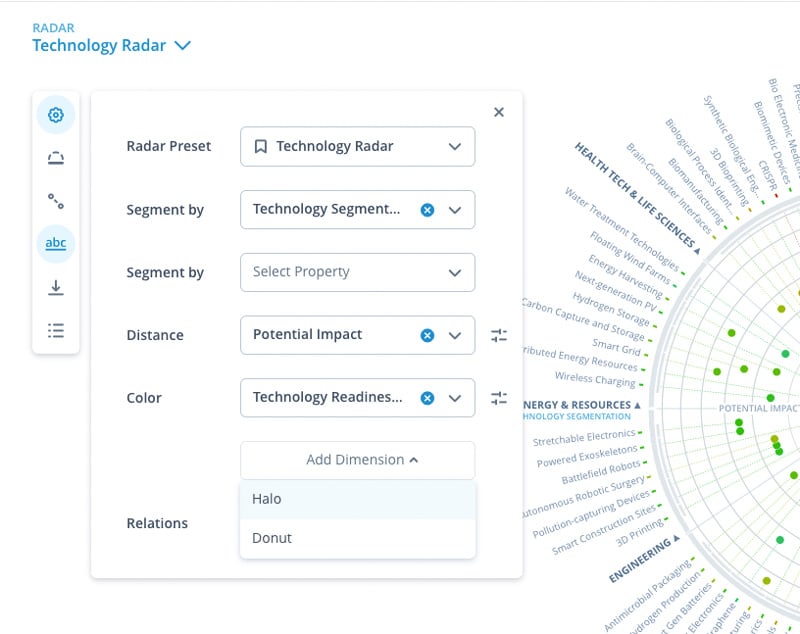Toggle the abc labels icon

point(55,243)
